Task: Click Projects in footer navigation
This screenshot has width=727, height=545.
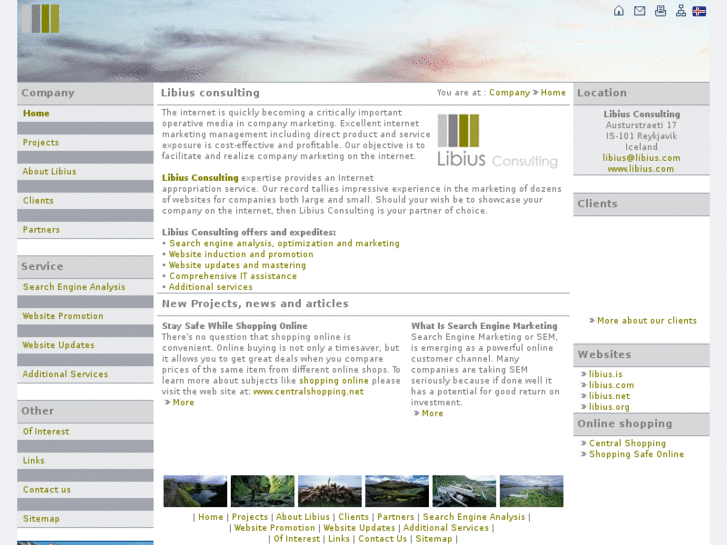Action: click(250, 517)
